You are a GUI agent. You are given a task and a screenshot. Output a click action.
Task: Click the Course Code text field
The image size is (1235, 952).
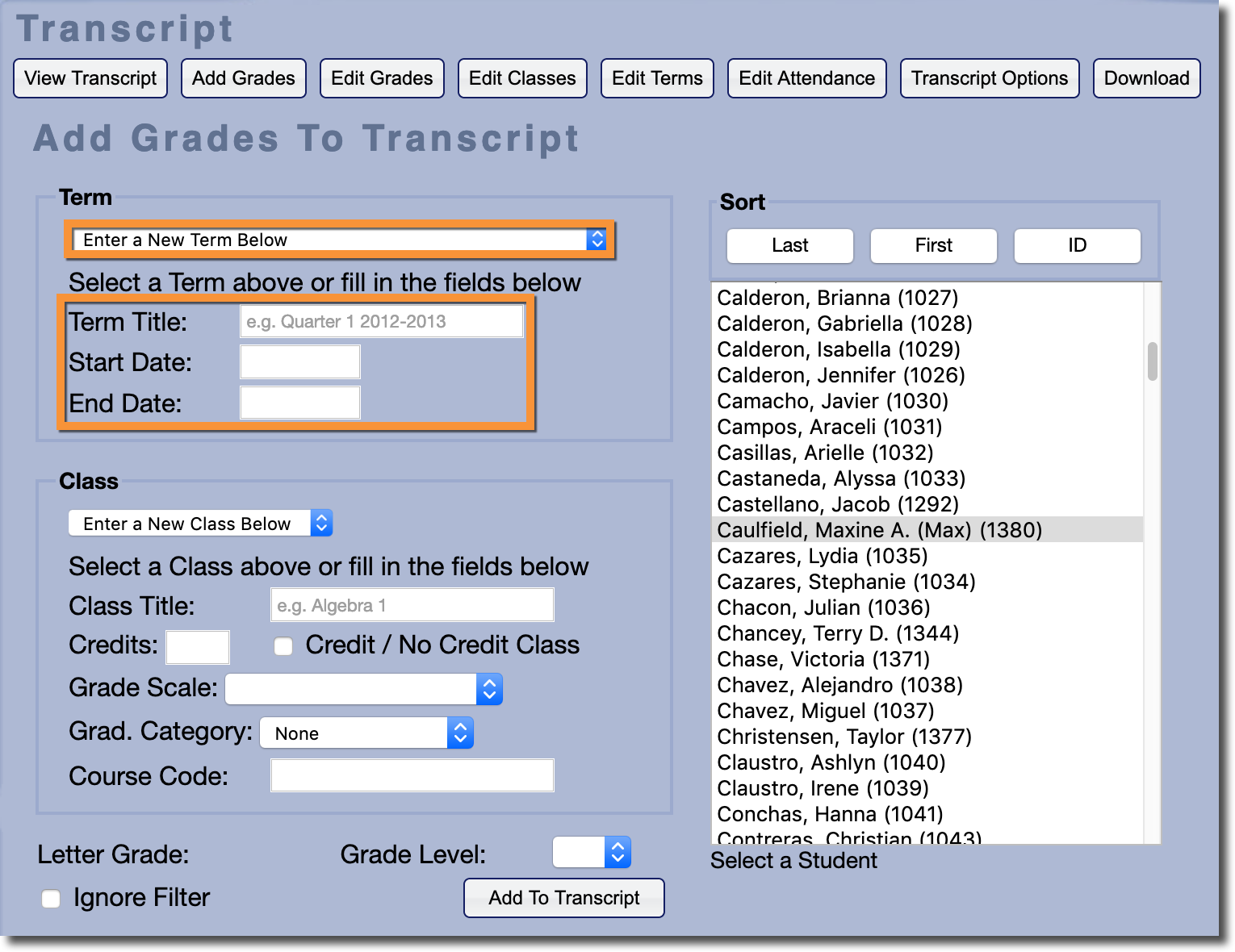412,775
